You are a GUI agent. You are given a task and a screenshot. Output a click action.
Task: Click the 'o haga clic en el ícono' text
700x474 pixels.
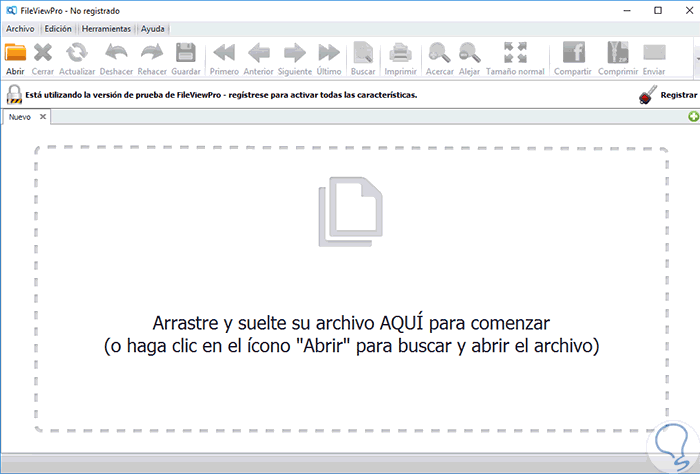[351, 346]
